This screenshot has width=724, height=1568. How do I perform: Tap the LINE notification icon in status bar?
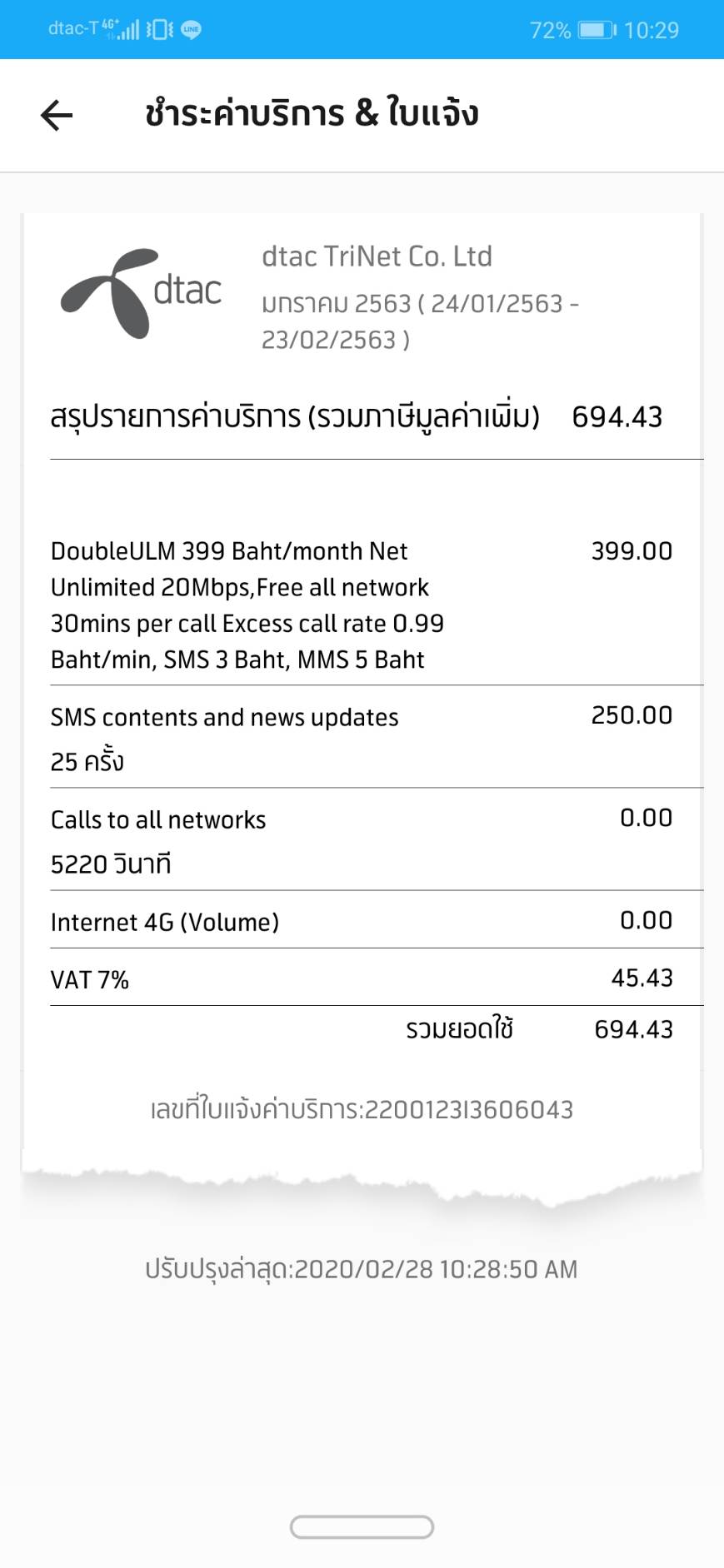[x=192, y=30]
